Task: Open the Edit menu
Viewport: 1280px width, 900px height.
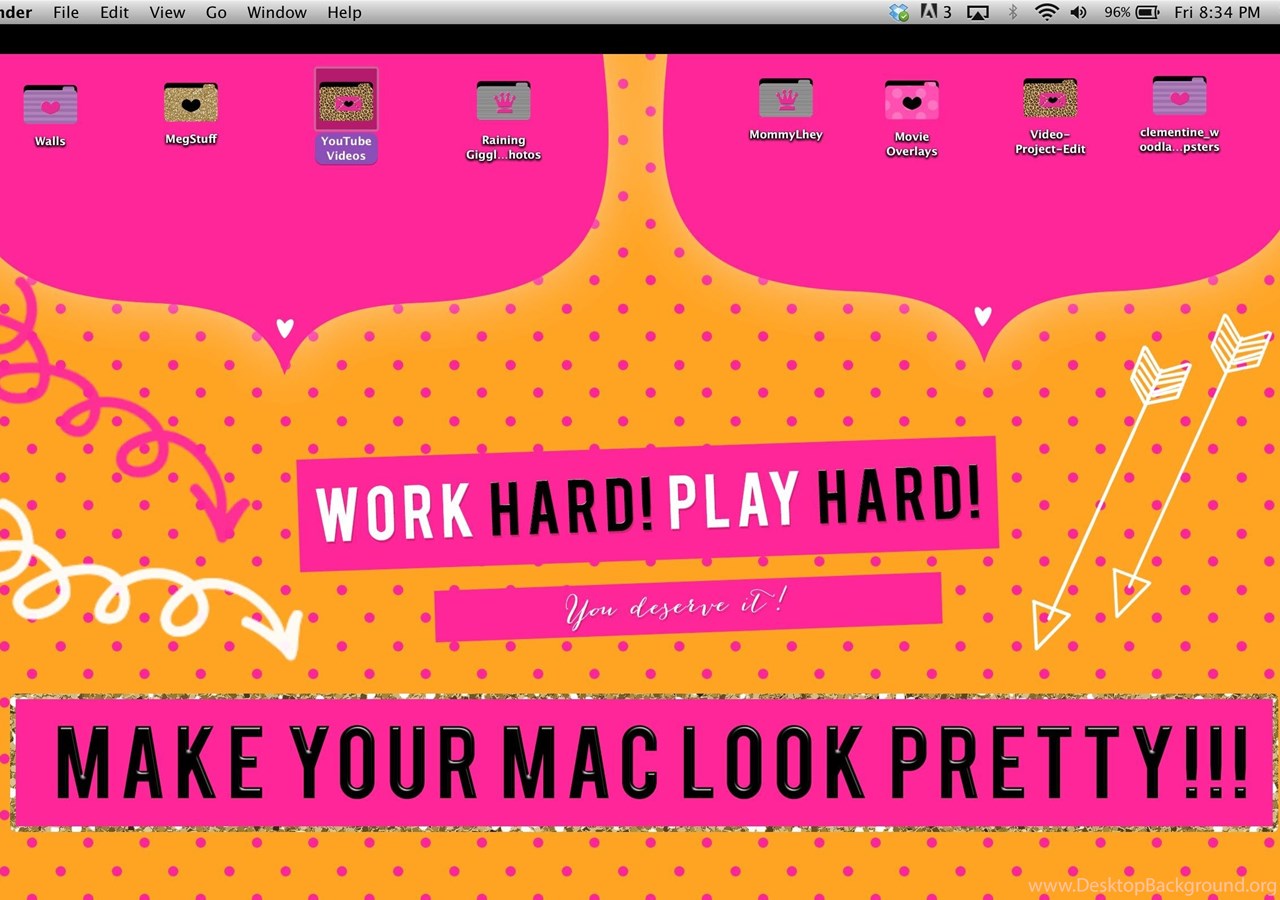Action: 114,12
